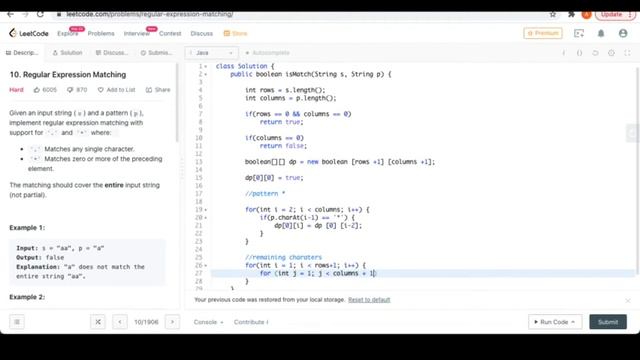Collapse fold arrow at line 2
640x360 pixels.
tap(206, 74)
